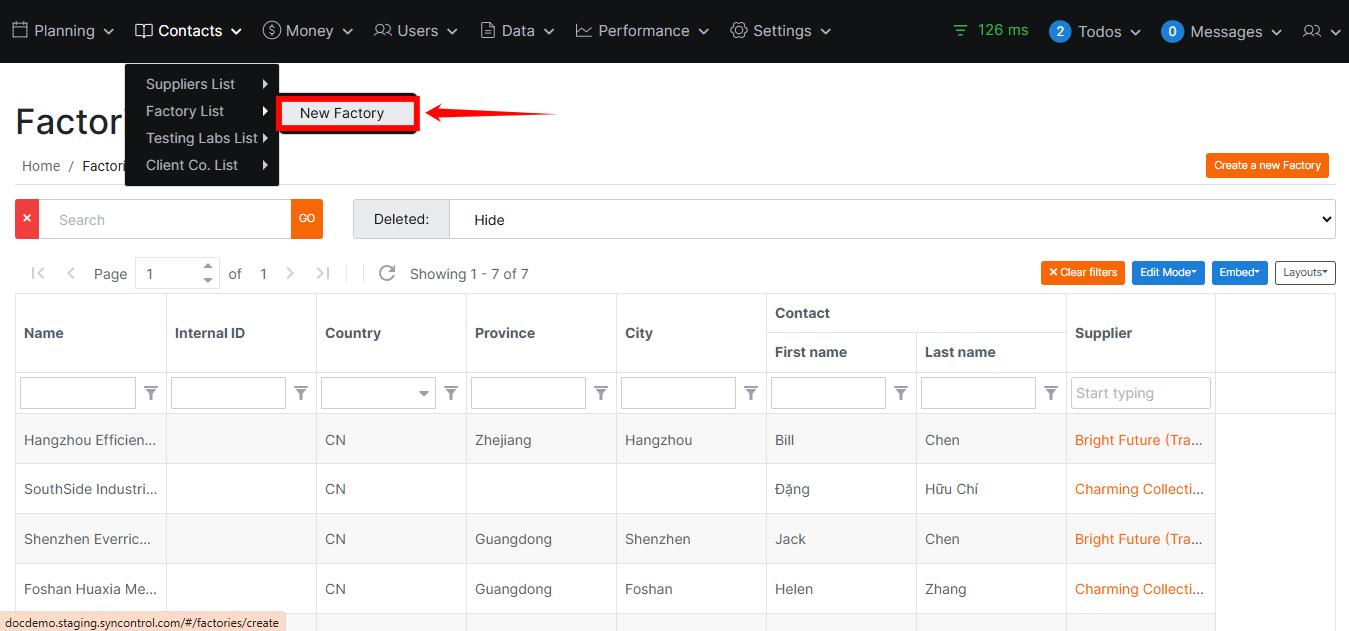
Task: Click into the Search text field
Action: coord(165,219)
